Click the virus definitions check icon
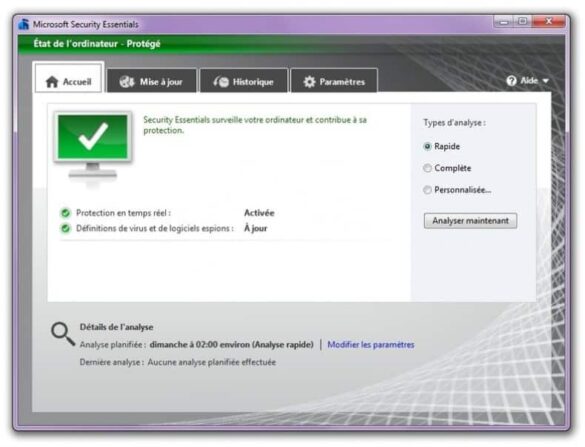This screenshot has height=447, width=585. click(x=66, y=228)
